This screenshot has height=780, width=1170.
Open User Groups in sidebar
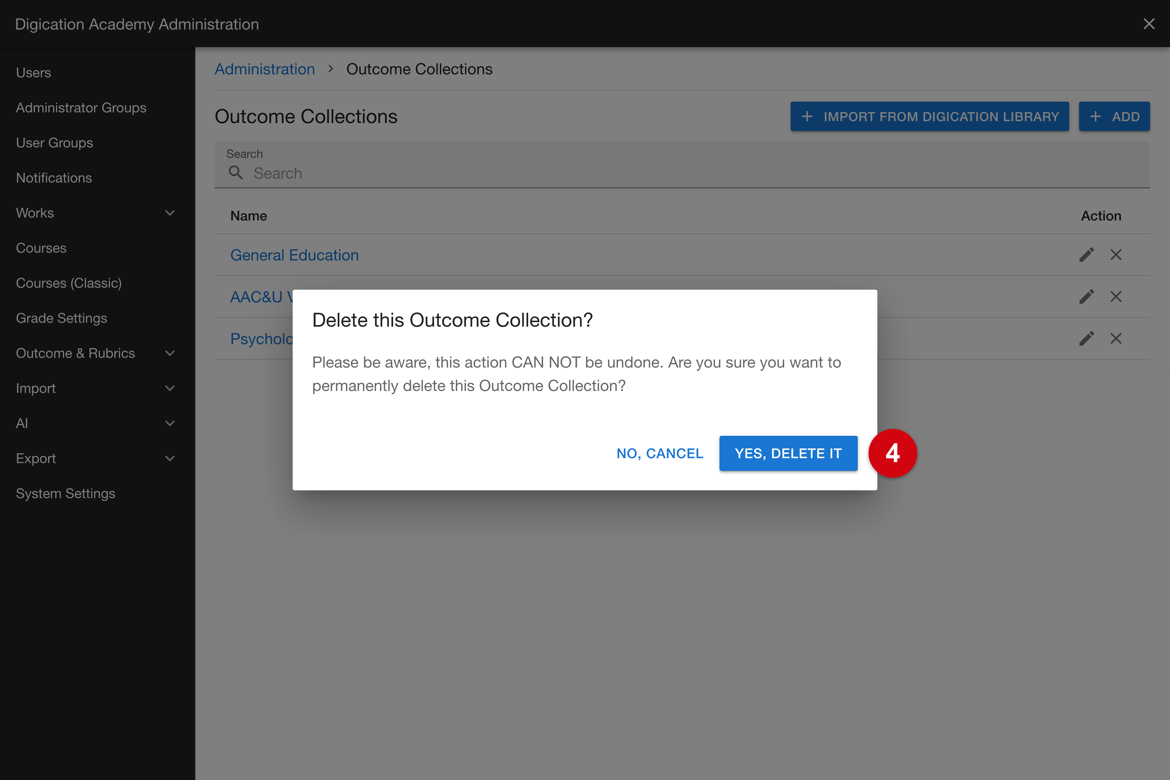pyautogui.click(x=54, y=143)
